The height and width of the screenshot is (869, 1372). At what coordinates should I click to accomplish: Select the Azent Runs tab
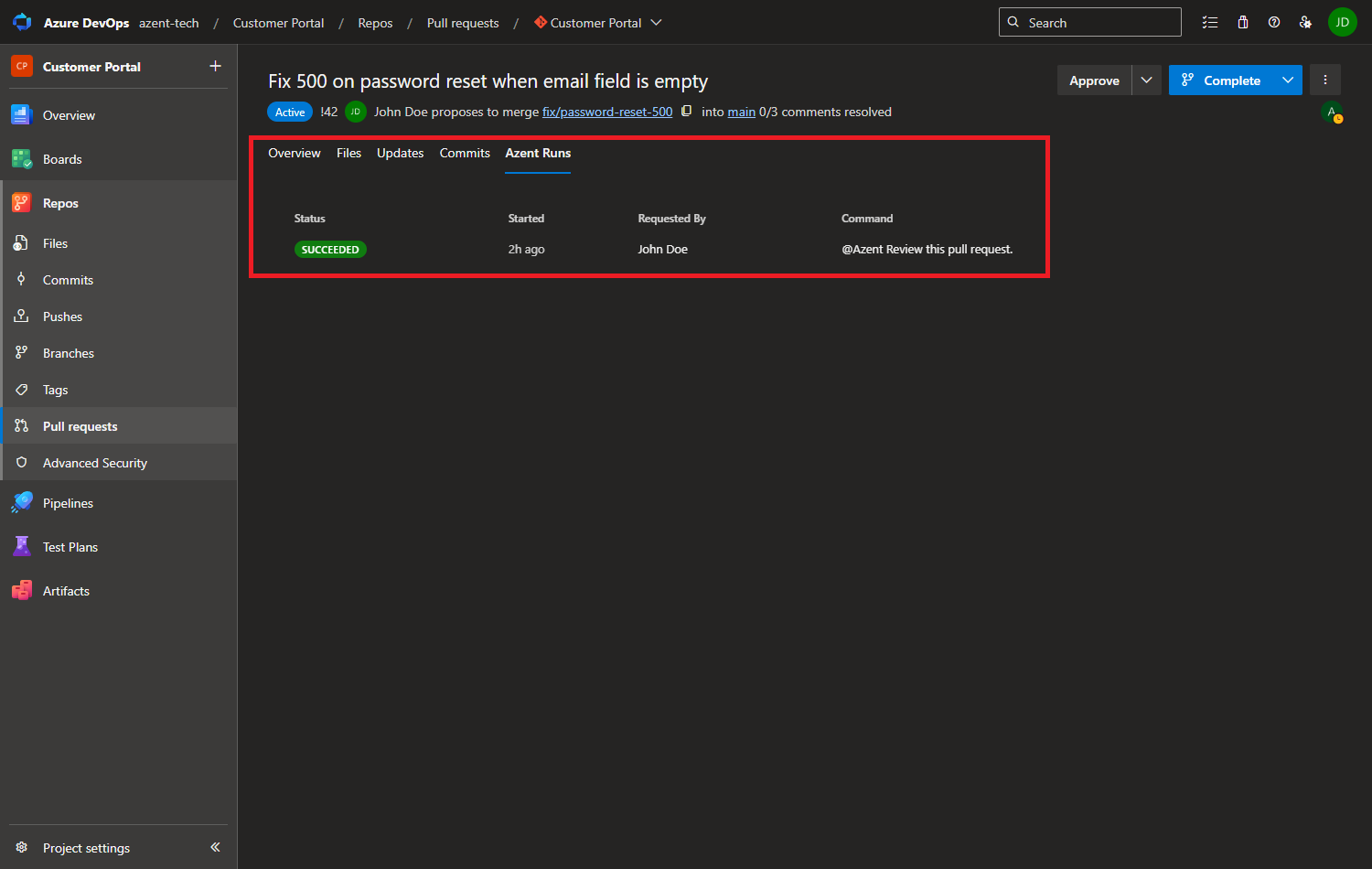[x=538, y=153]
